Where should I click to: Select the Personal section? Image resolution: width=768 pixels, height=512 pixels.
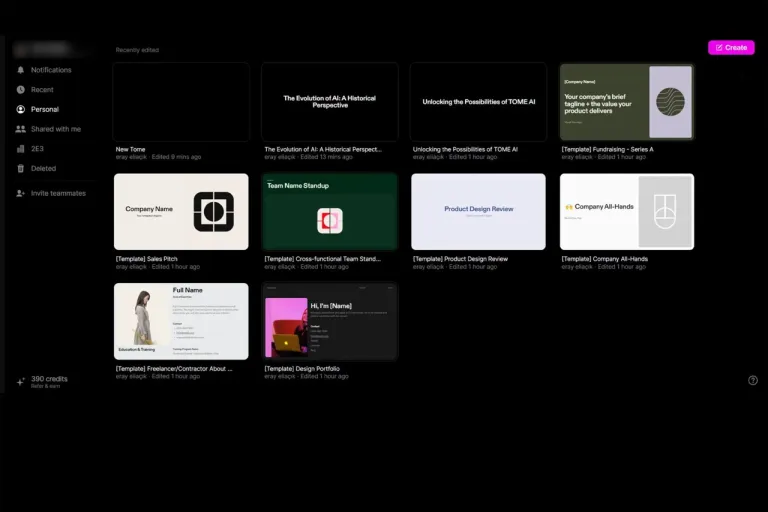(x=45, y=109)
